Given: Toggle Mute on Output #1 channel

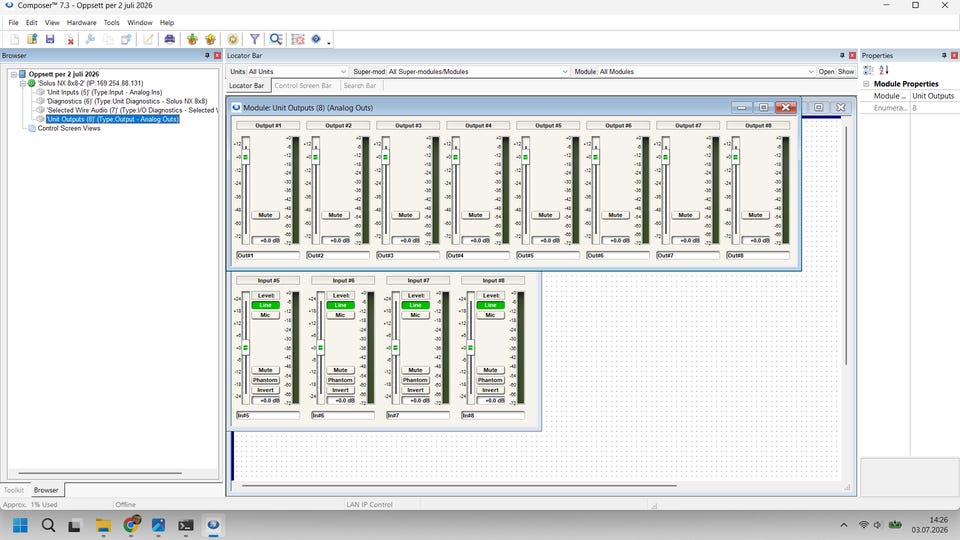Looking at the screenshot, I should click(265, 215).
